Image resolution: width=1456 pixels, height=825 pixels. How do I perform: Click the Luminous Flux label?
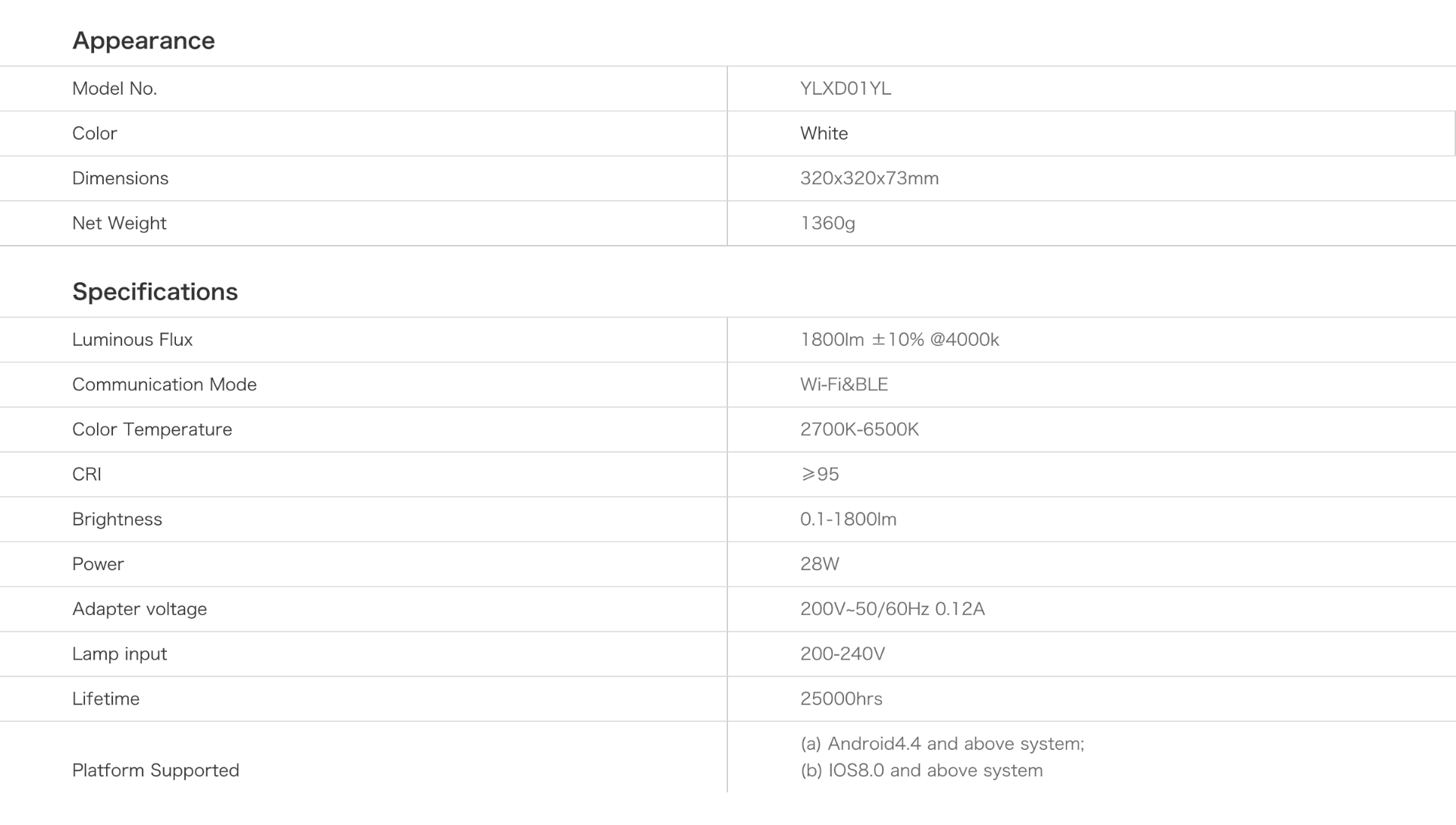pyautogui.click(x=132, y=340)
